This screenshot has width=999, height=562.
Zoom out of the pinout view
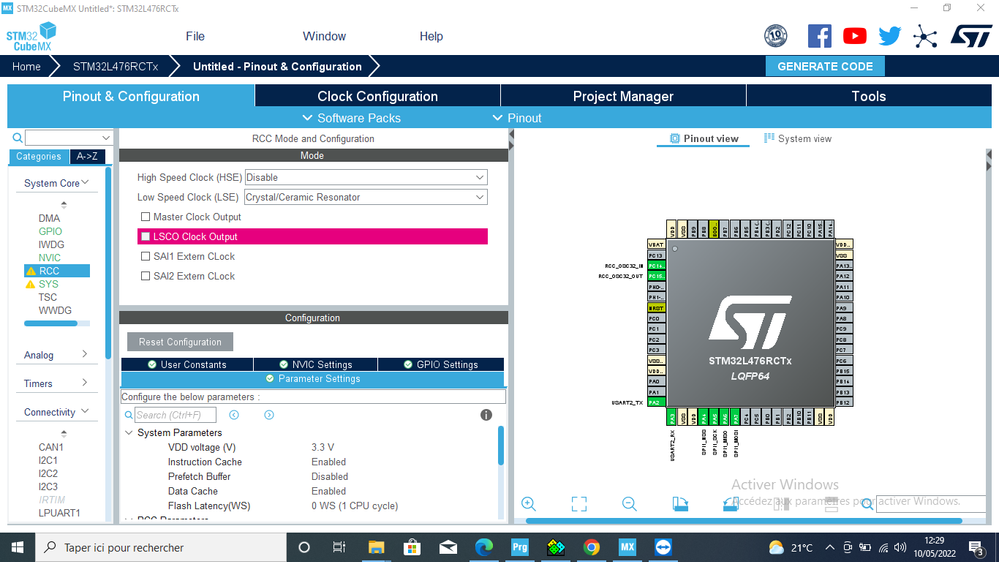point(629,504)
